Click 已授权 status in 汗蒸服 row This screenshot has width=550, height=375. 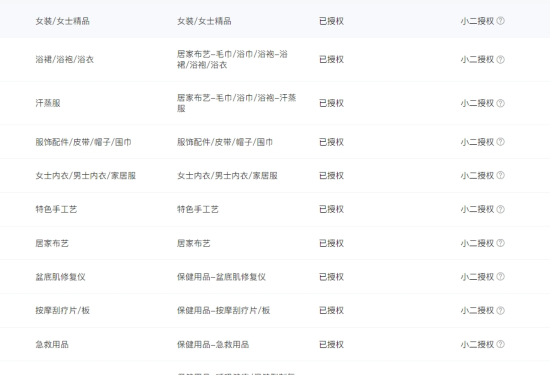(x=331, y=103)
